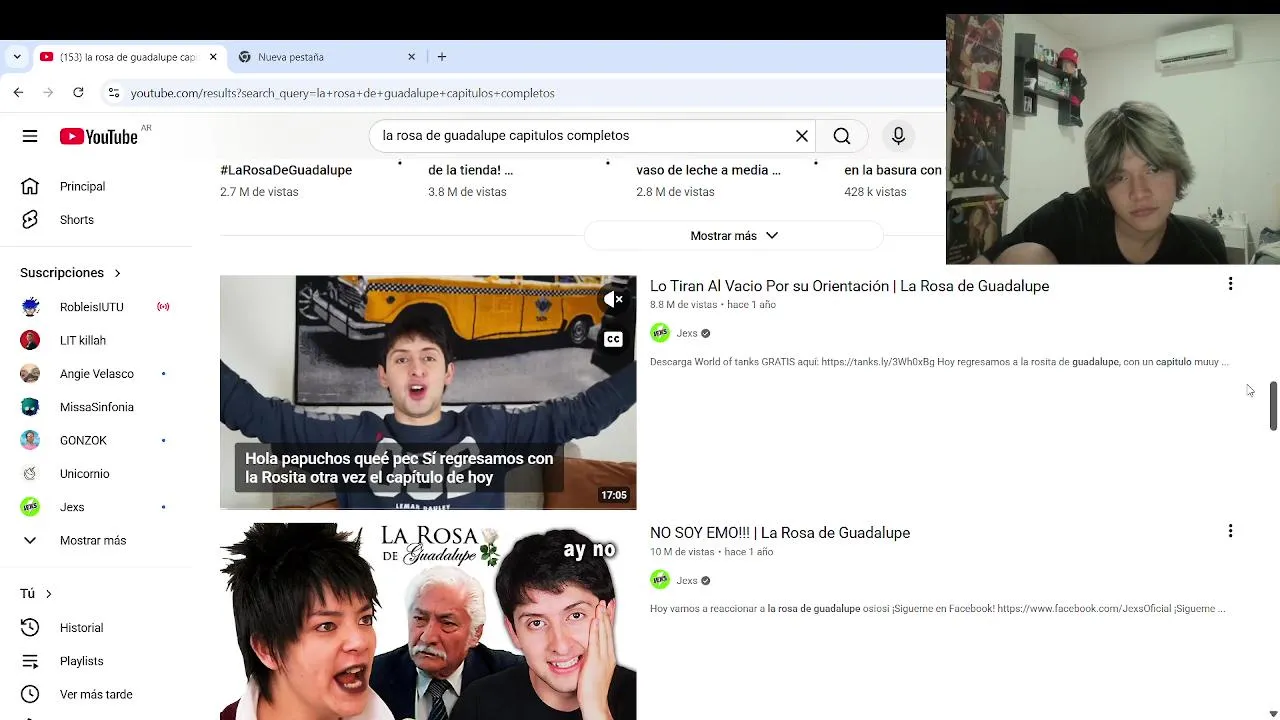The image size is (1280, 720).
Task: Open tab search dropdown arrow
Action: coord(17,57)
